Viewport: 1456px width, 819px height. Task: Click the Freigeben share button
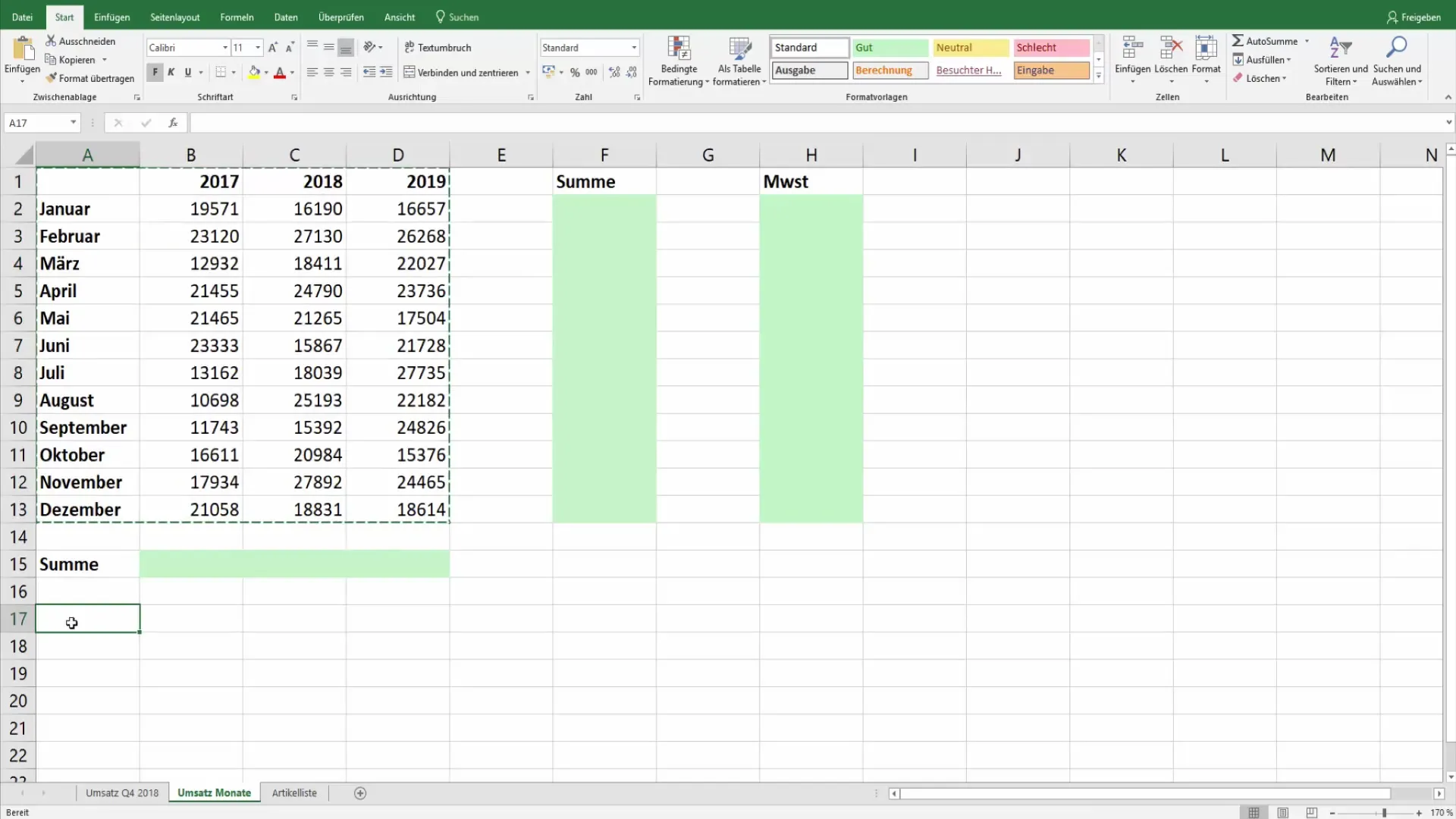click(1414, 17)
